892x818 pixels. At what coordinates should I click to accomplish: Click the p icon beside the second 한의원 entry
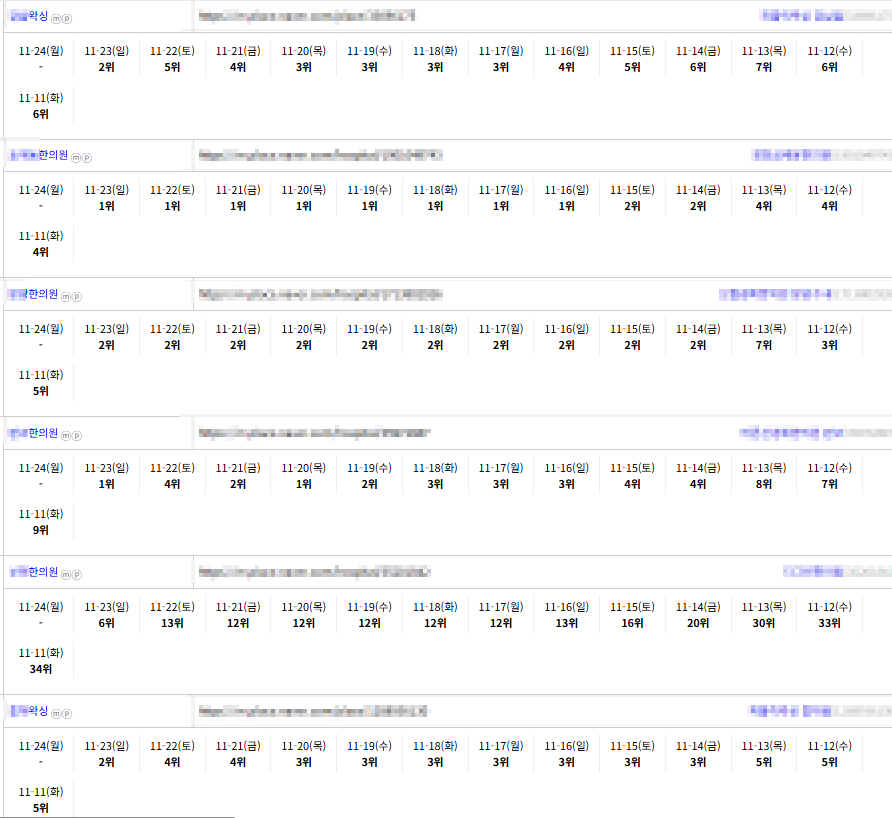pos(77,296)
